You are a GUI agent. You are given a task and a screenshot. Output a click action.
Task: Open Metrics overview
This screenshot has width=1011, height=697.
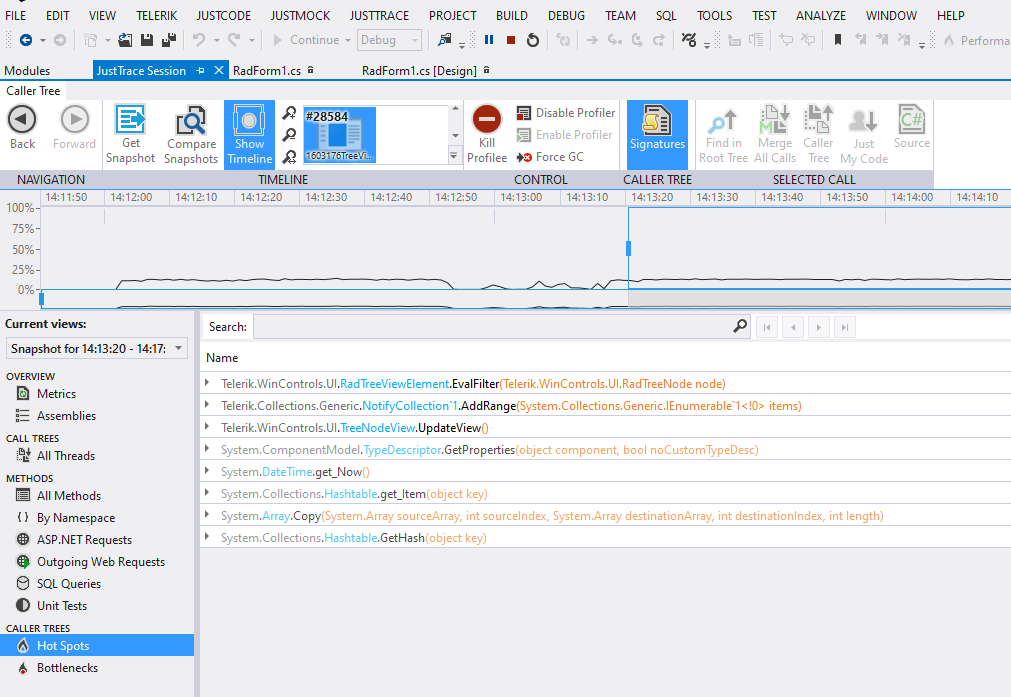(x=56, y=393)
